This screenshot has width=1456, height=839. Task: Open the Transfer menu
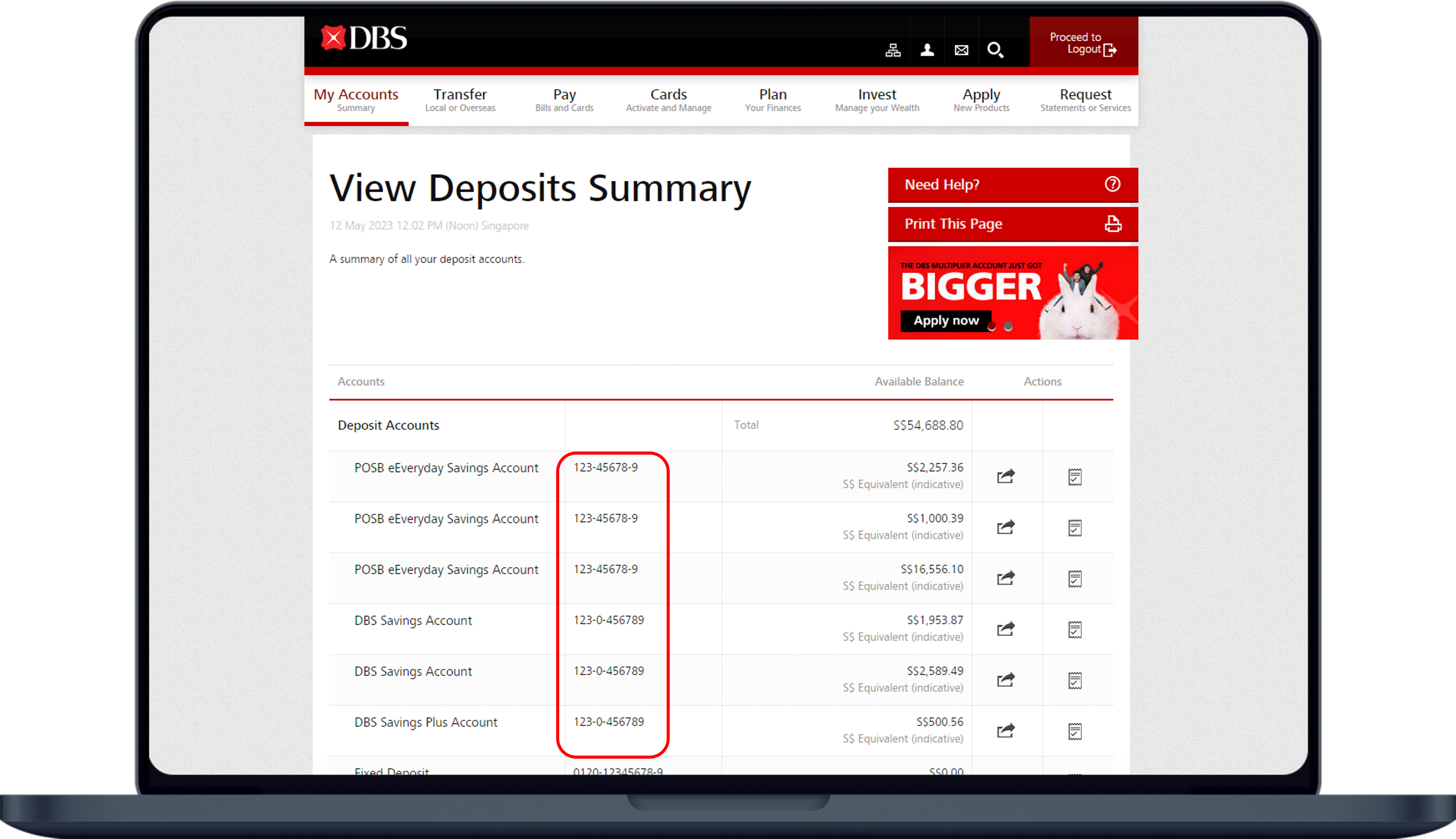(x=460, y=100)
